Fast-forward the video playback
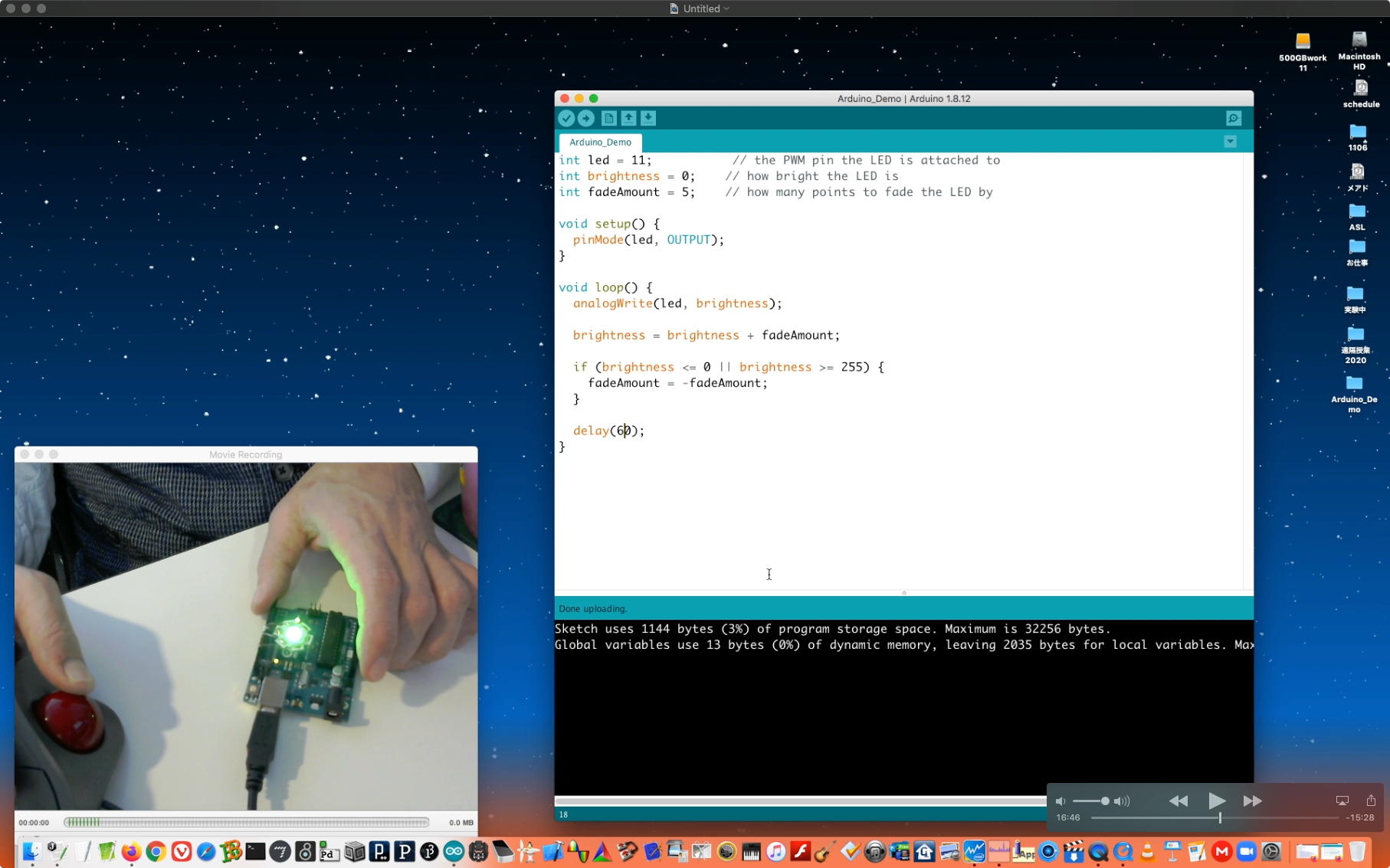The height and width of the screenshot is (868, 1390). tap(1253, 801)
